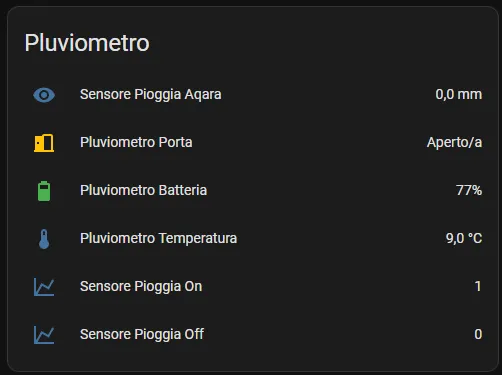Open the Sensore Pioggia On label
502x375 pixels.
(x=141, y=287)
